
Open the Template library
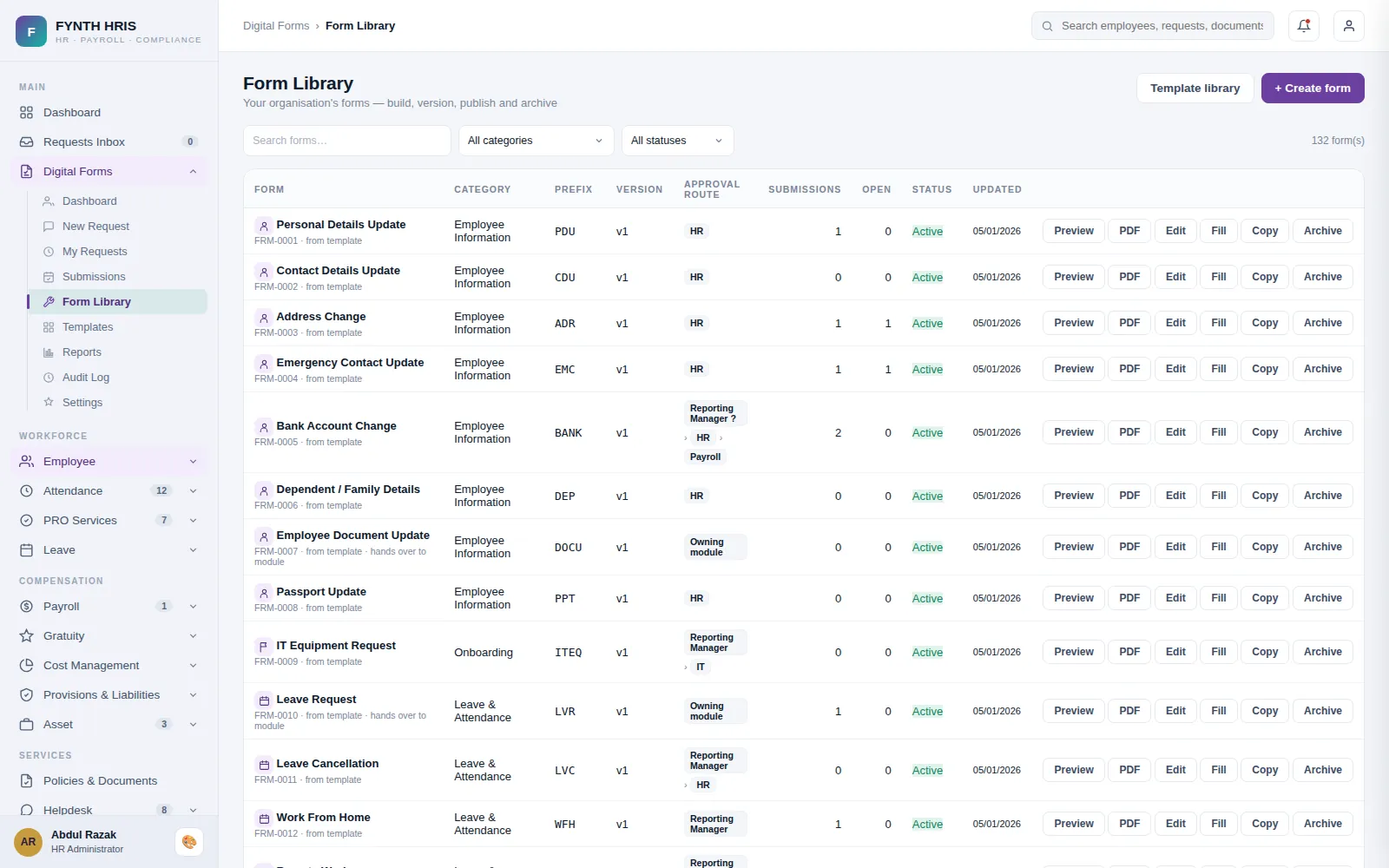pos(1195,89)
